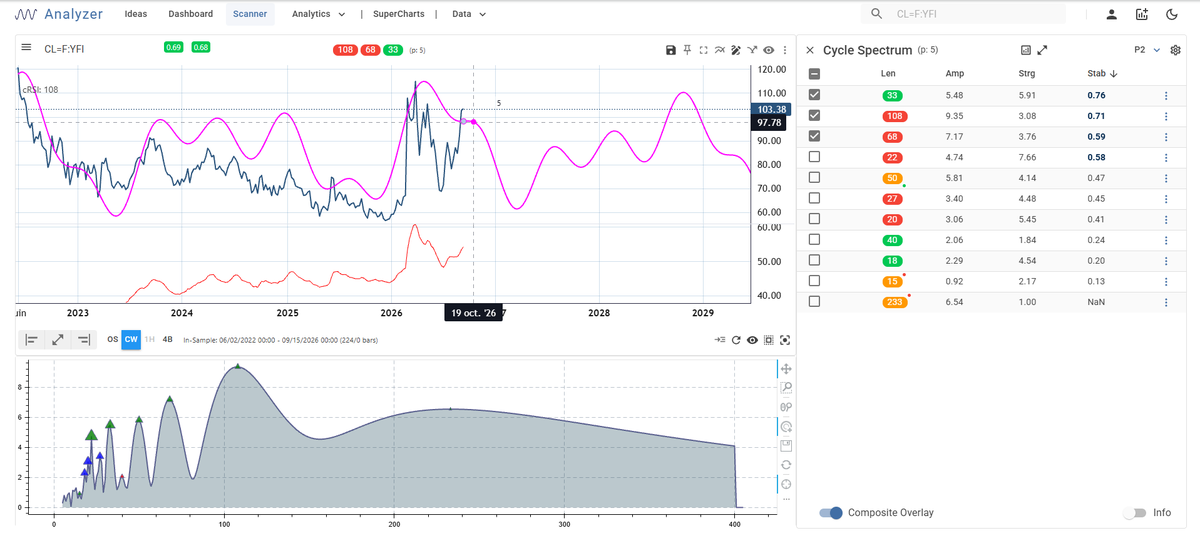Toggle Composite Overlay switch
Viewport: 1200px width, 533px height.
click(x=830, y=512)
